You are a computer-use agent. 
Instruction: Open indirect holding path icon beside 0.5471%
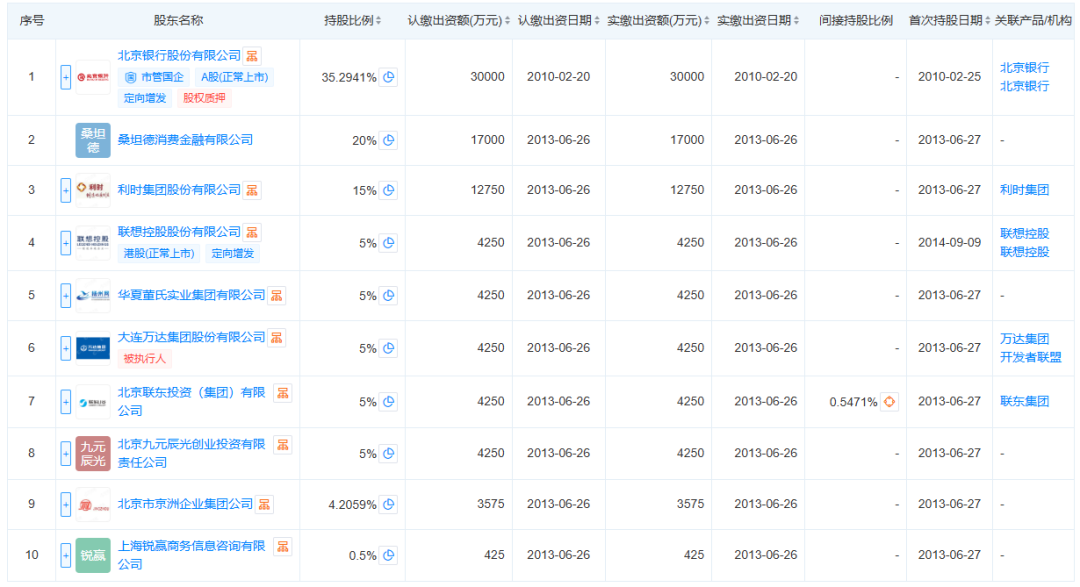889,402
